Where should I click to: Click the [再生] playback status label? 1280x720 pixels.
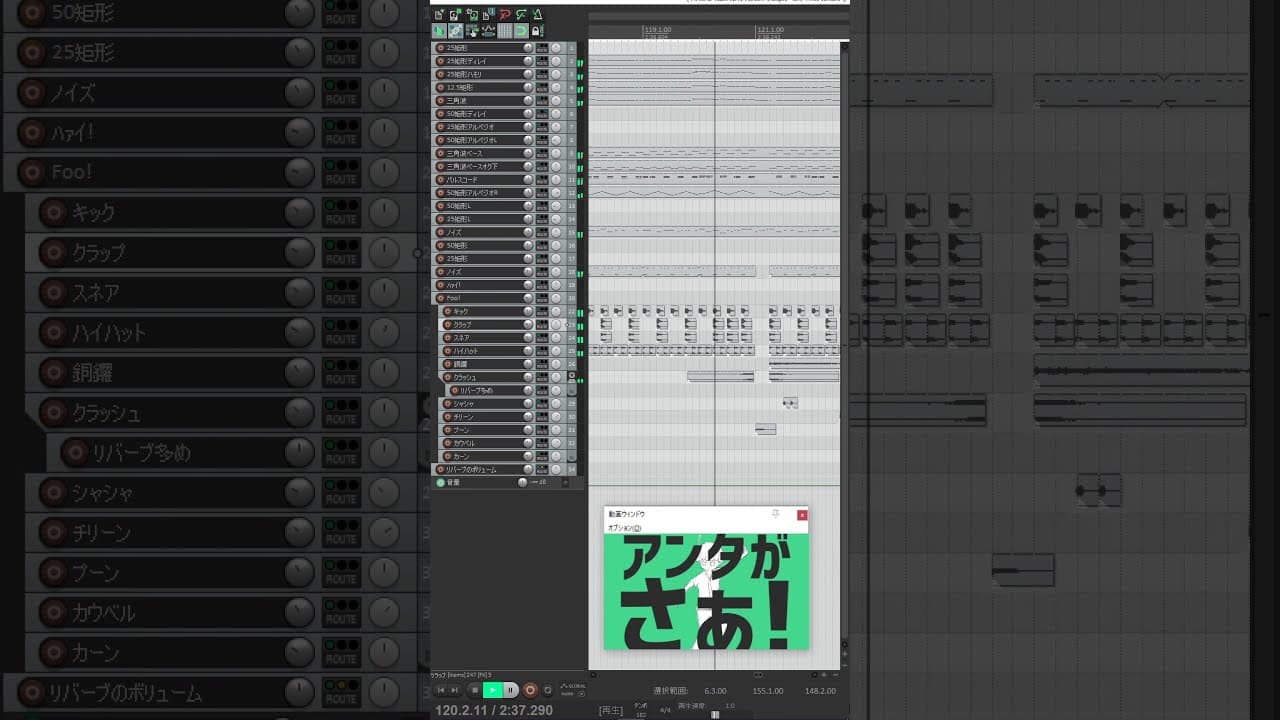(x=611, y=710)
